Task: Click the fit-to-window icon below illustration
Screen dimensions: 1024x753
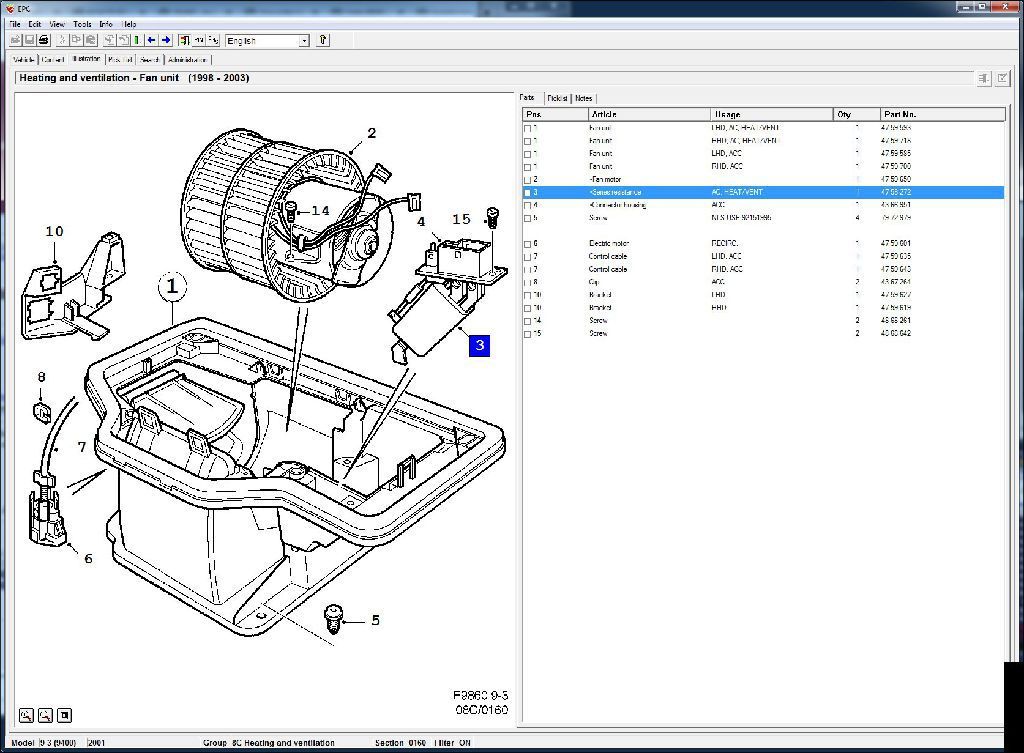Action: click(64, 715)
